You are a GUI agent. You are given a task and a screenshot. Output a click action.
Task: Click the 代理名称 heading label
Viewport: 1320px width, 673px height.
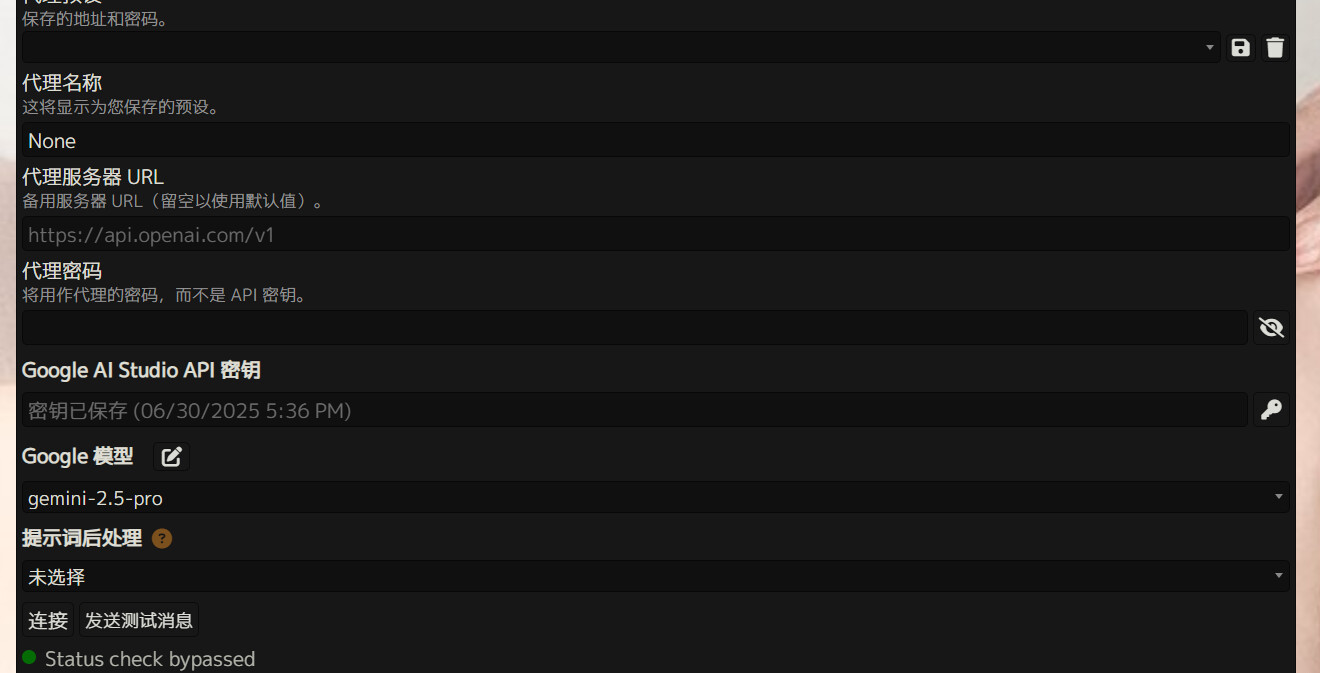(x=62, y=83)
